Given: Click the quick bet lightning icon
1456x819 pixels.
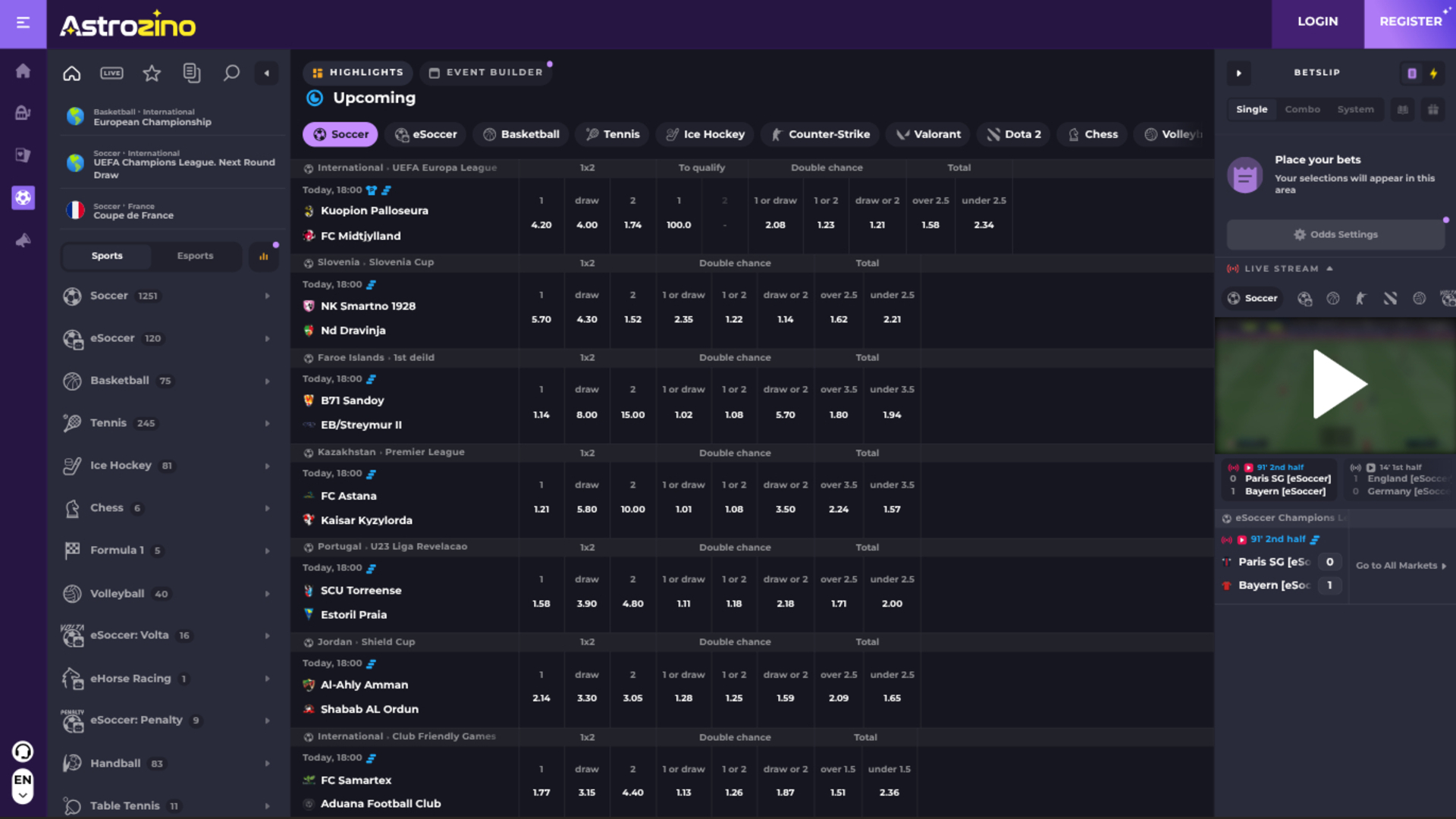Looking at the screenshot, I should coord(1433,74).
